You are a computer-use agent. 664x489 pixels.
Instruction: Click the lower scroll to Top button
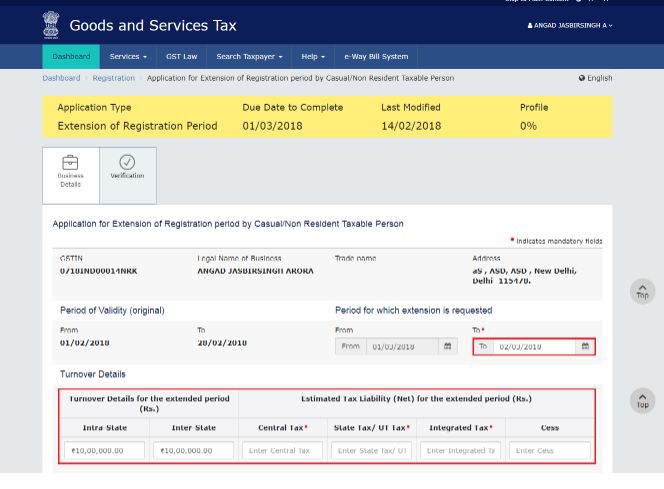(642, 401)
